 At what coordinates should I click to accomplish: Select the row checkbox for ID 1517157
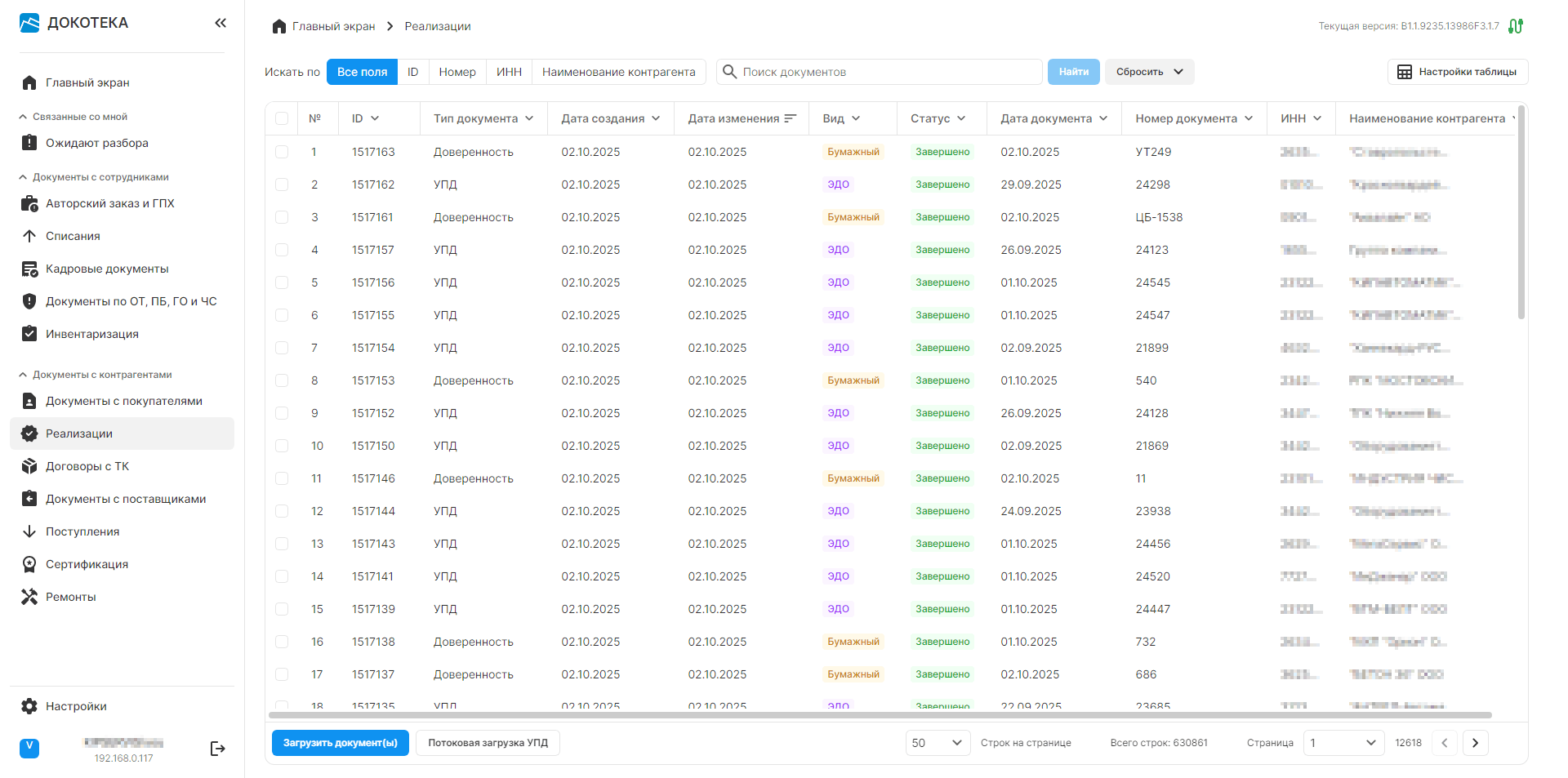[x=282, y=250]
